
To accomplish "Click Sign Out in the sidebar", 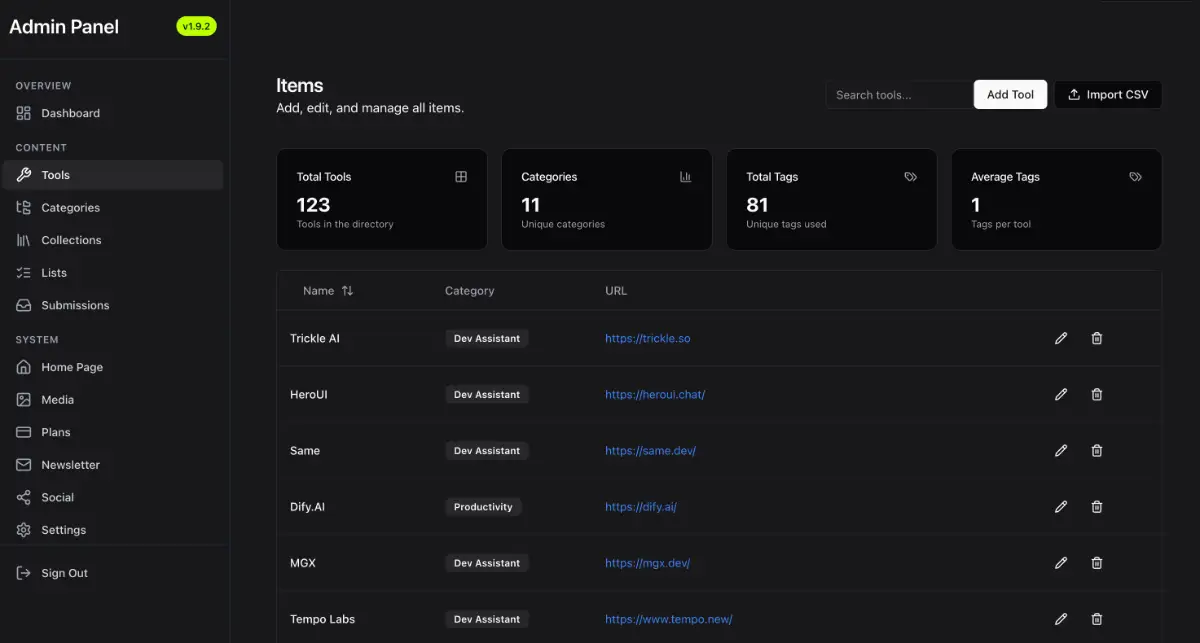I will (64, 573).
